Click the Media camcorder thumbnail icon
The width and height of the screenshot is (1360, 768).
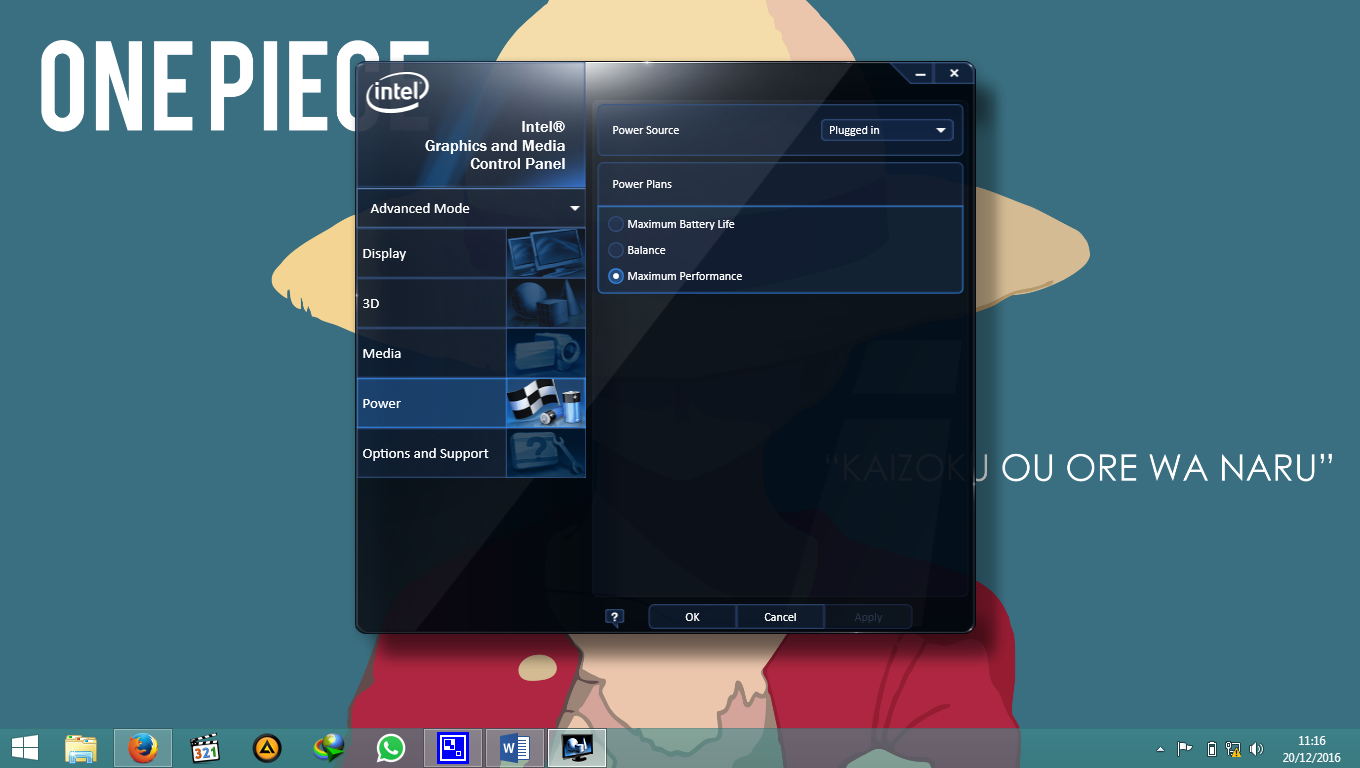(546, 353)
